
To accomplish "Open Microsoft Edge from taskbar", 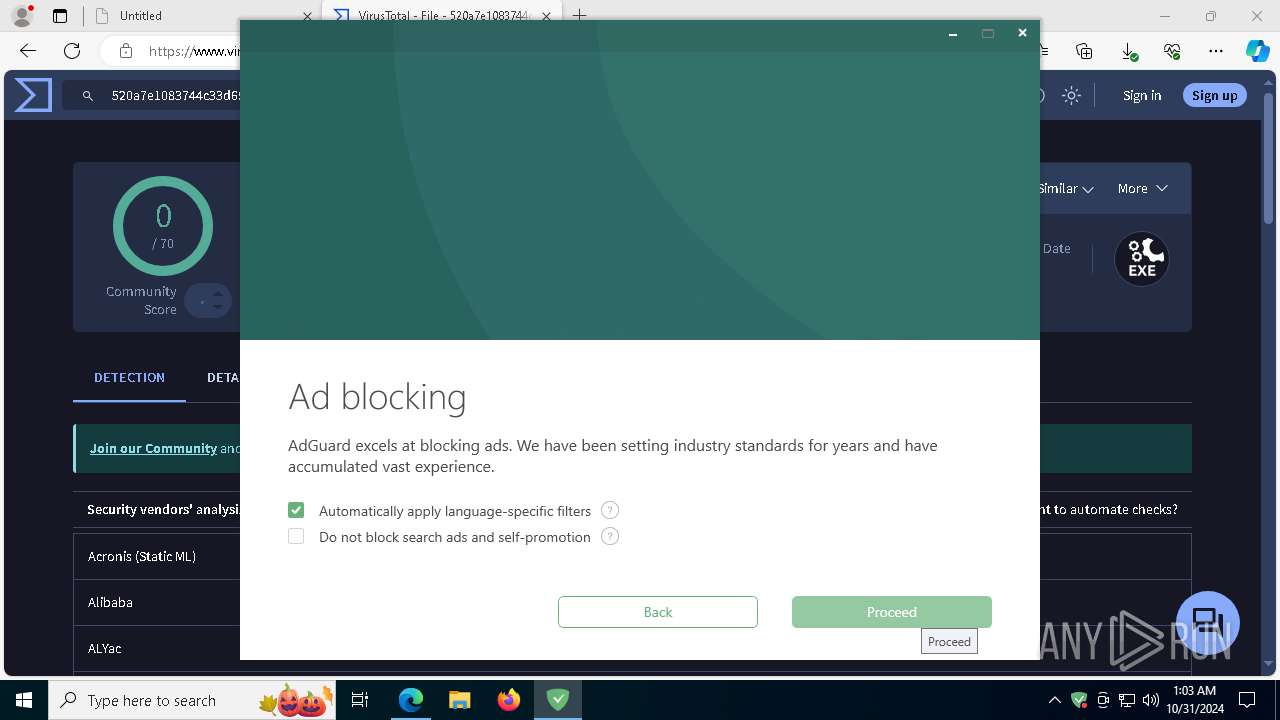I will pyautogui.click(x=411, y=700).
